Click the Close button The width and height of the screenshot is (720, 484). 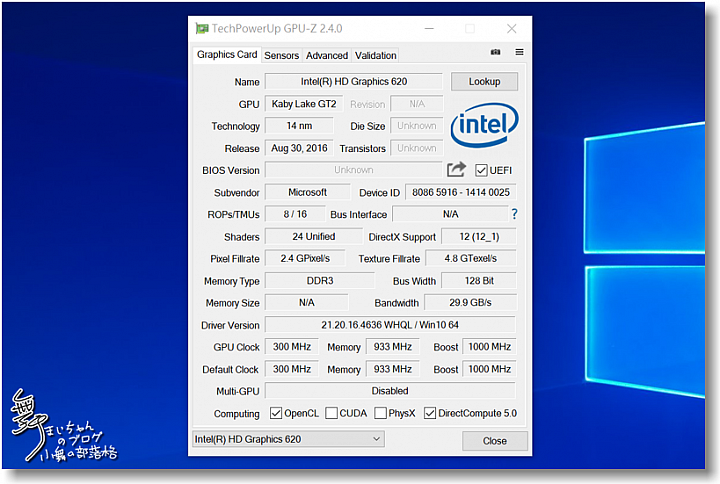pos(495,441)
